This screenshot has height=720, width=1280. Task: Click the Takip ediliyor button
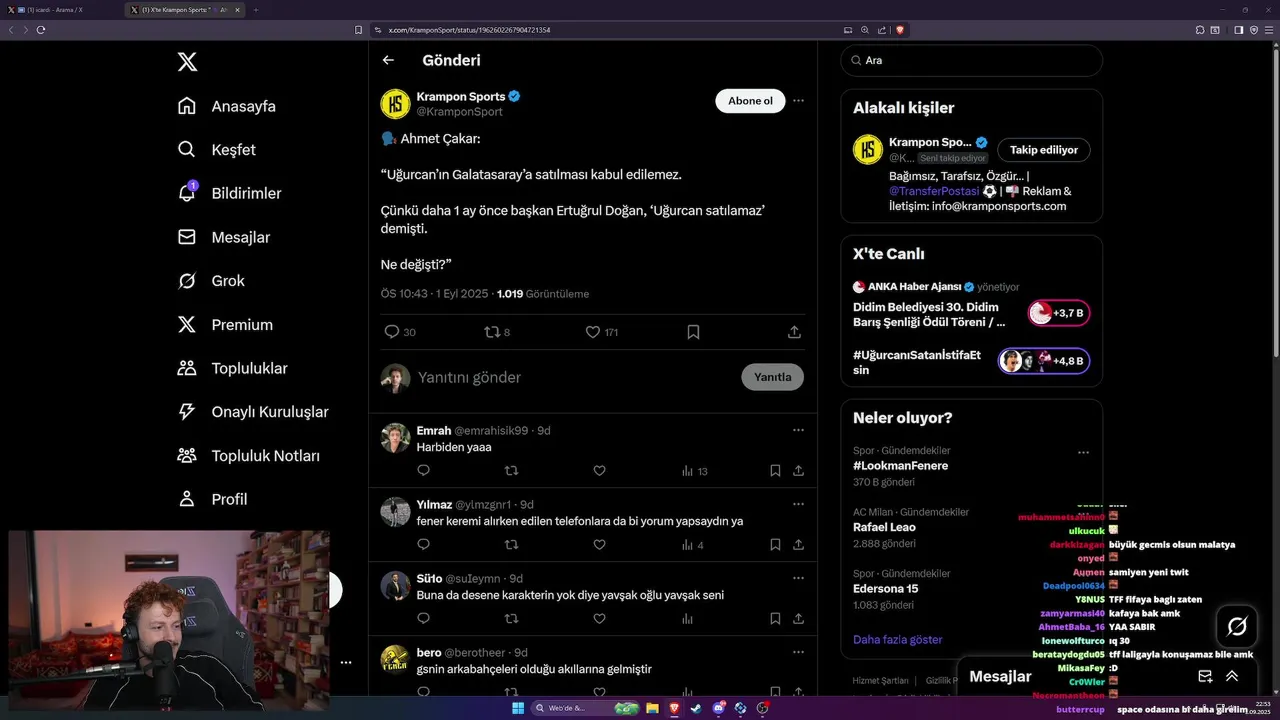tap(1044, 150)
